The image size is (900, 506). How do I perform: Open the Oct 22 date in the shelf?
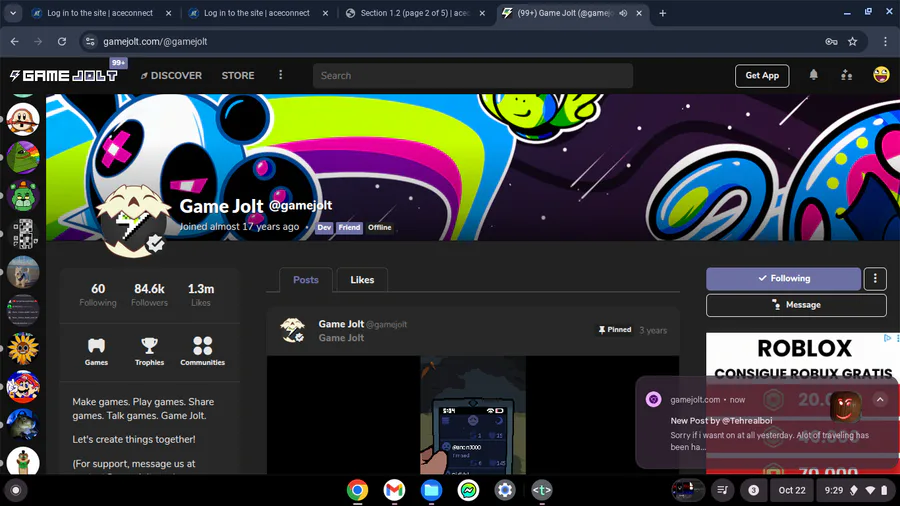[x=792, y=490]
